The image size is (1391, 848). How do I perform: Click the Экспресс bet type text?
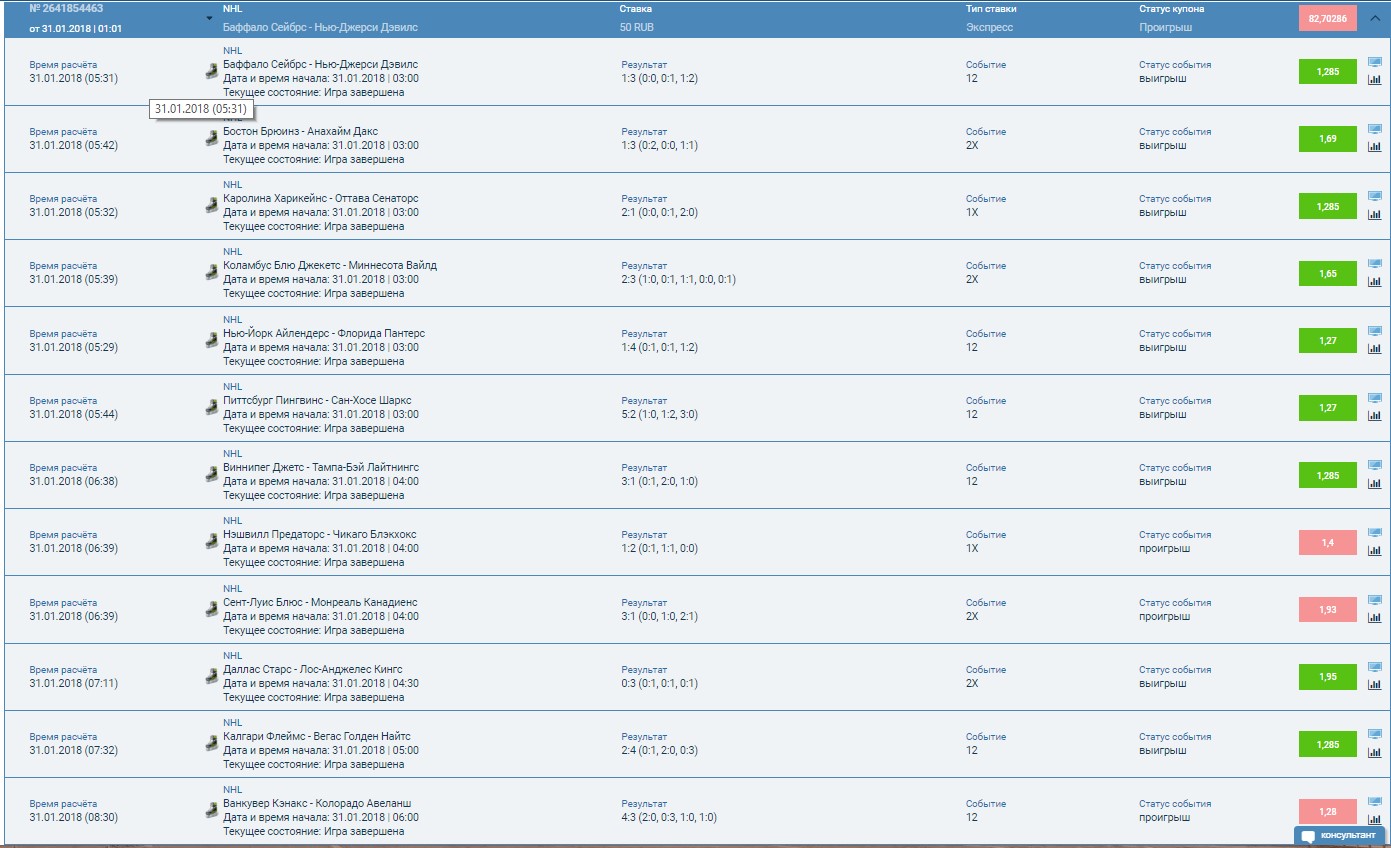[x=990, y=28]
